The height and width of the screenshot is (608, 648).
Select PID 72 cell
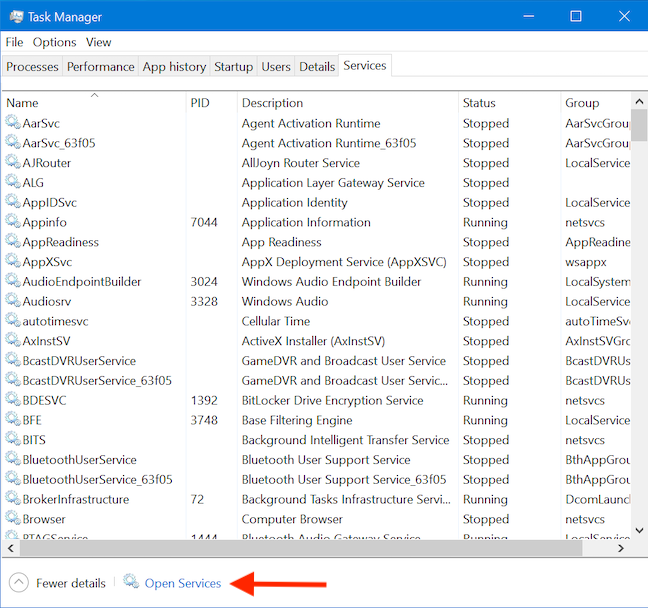tap(197, 499)
